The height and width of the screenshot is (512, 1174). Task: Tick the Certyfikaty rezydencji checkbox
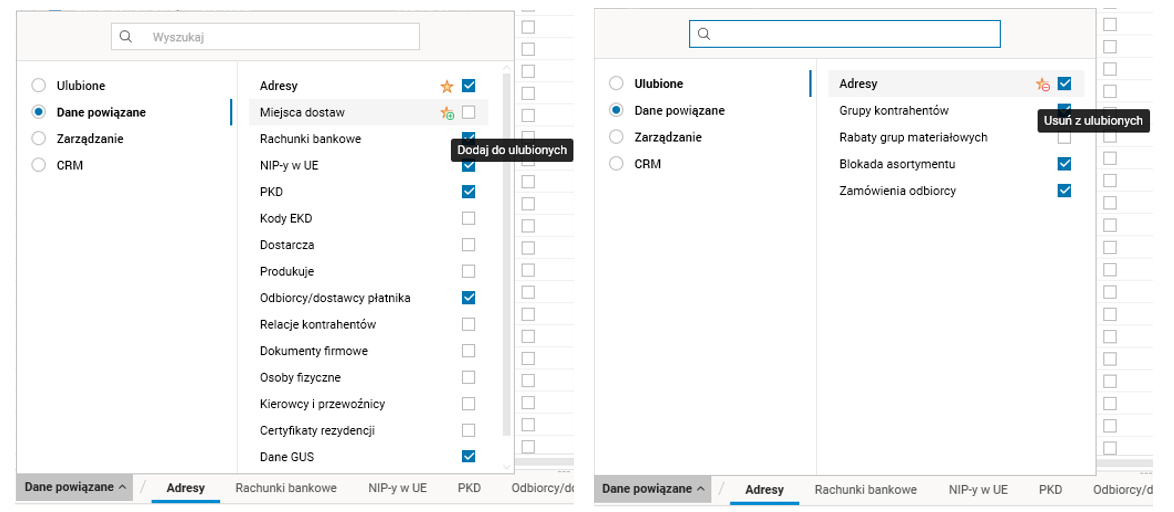468,430
